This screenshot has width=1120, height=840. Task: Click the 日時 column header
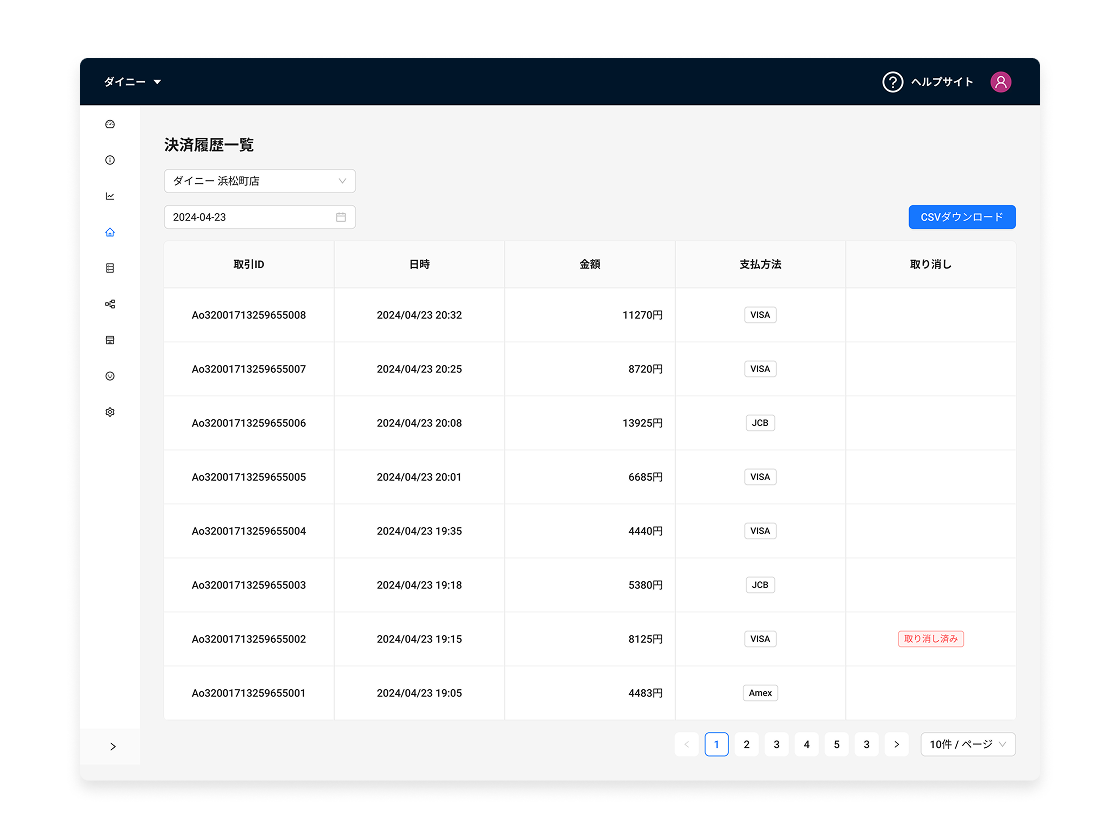419,264
